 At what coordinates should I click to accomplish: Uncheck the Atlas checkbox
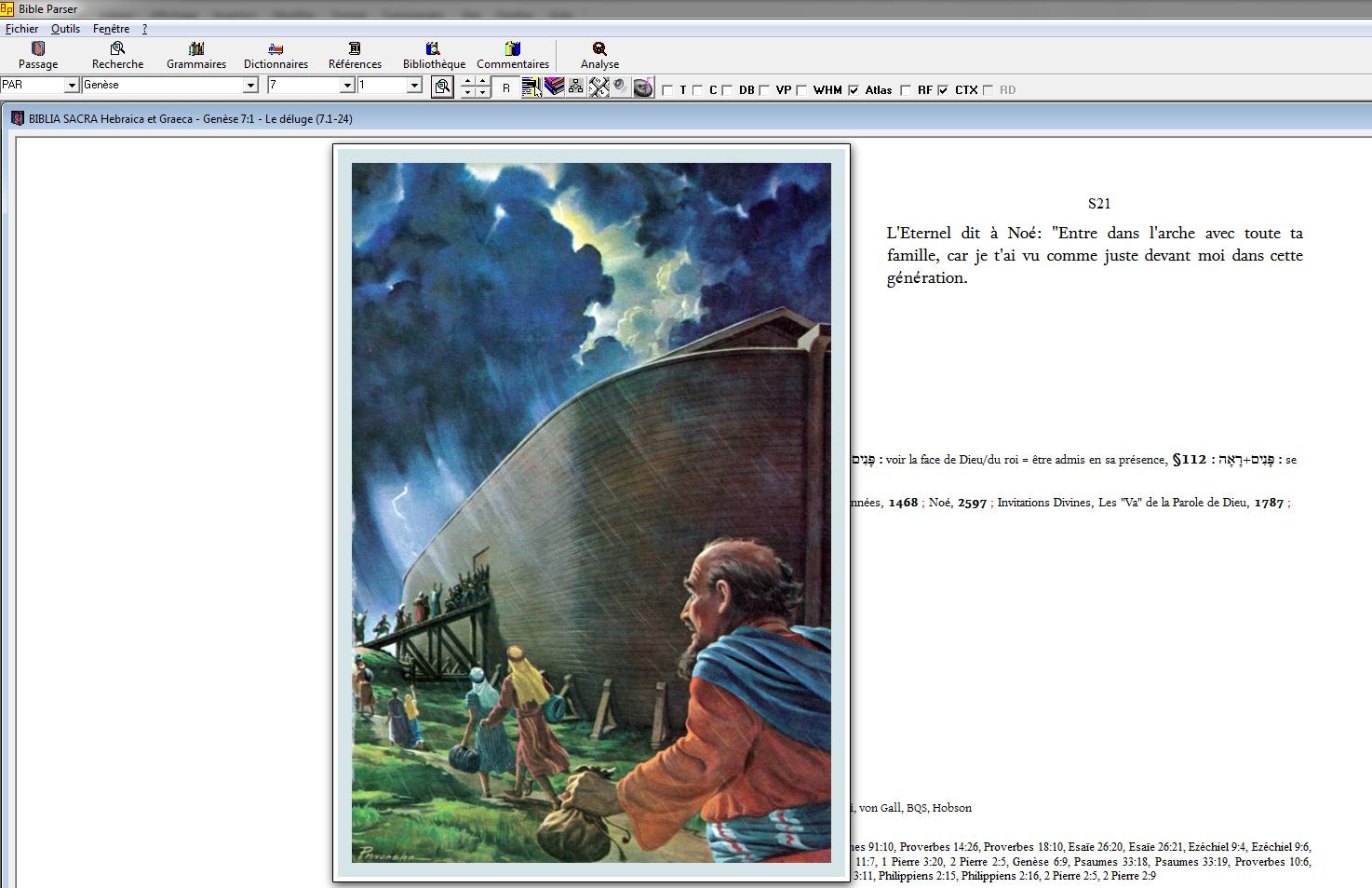(x=854, y=90)
